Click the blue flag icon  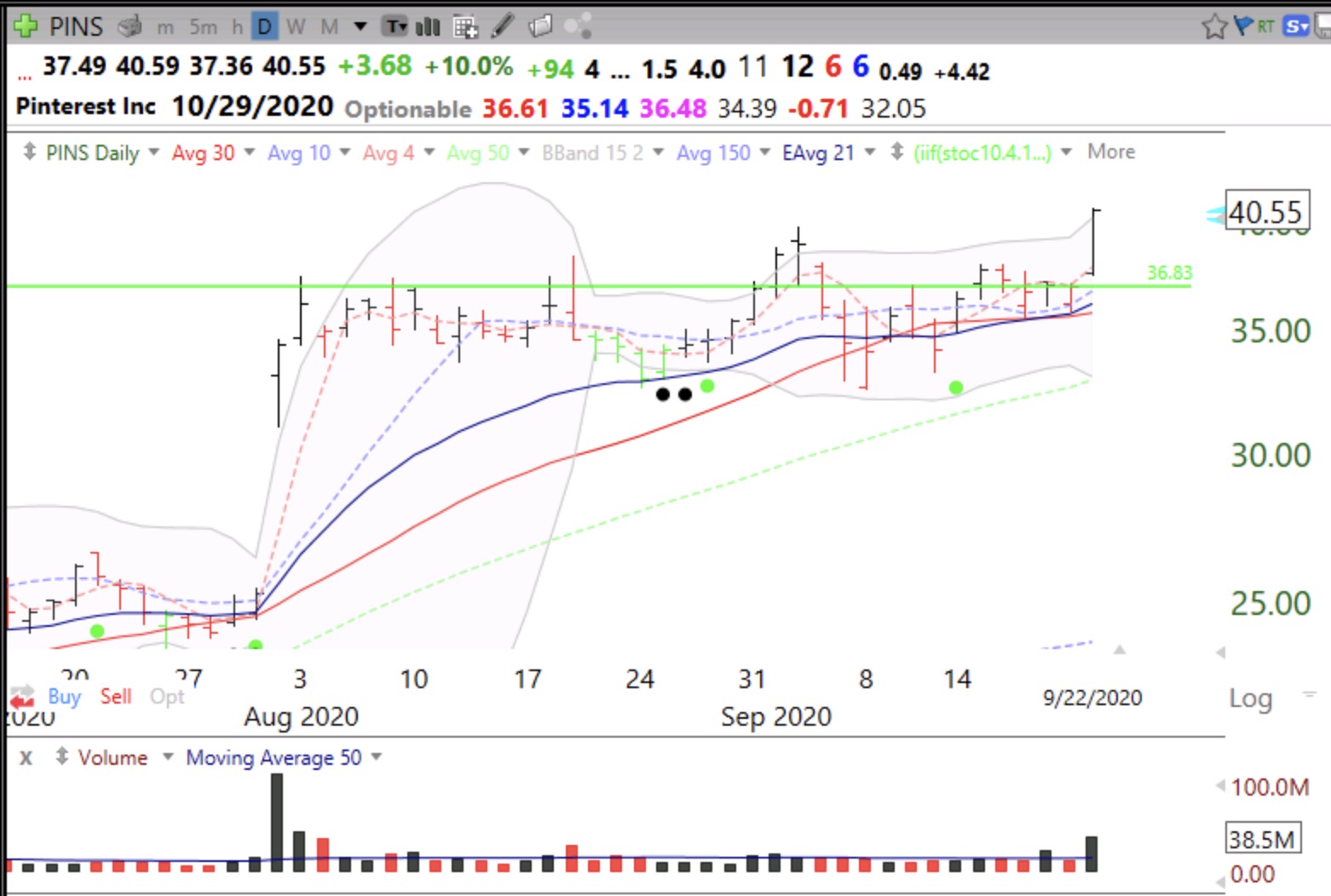(x=1243, y=26)
